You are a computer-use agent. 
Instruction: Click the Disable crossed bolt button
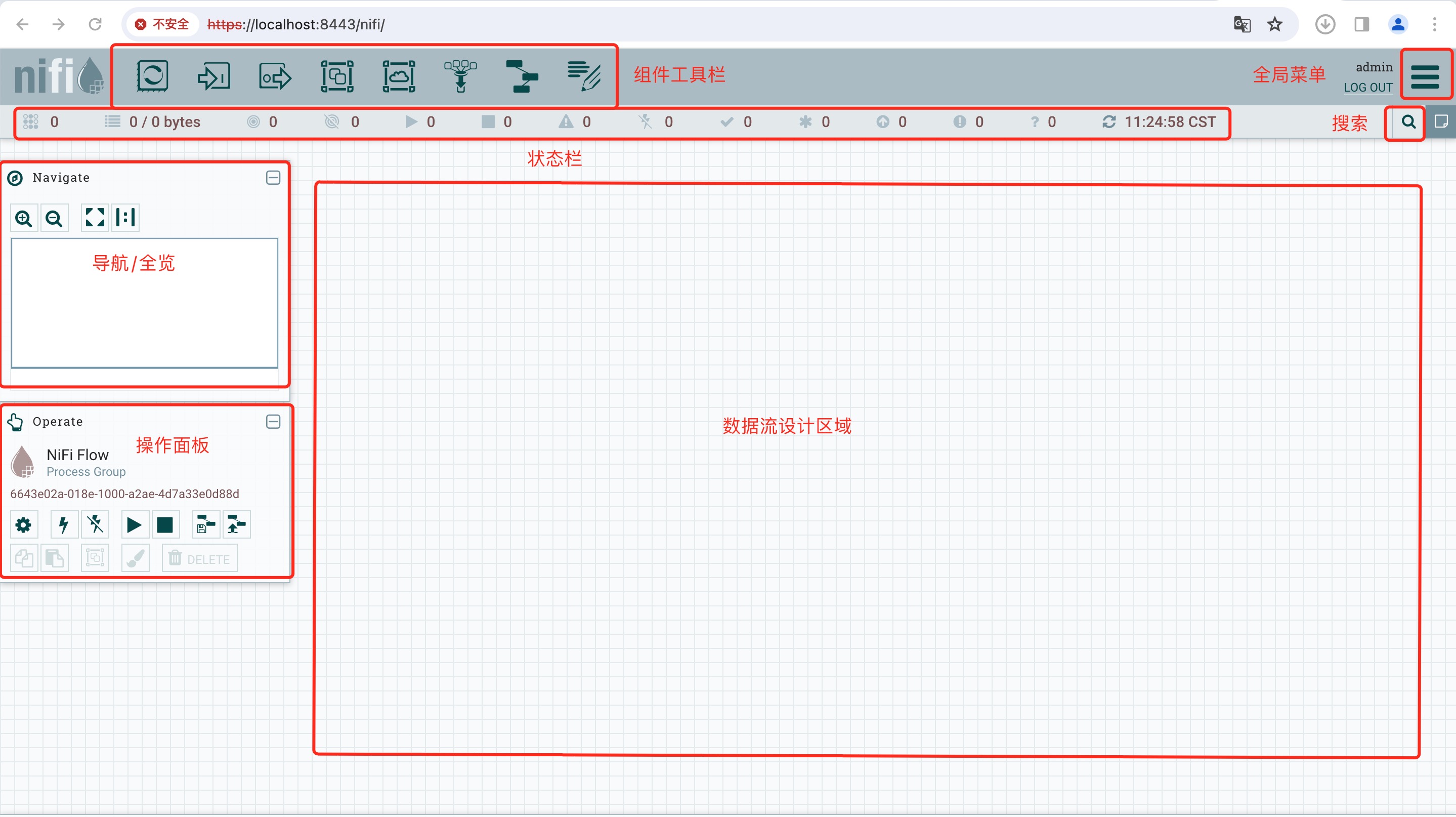[95, 525]
